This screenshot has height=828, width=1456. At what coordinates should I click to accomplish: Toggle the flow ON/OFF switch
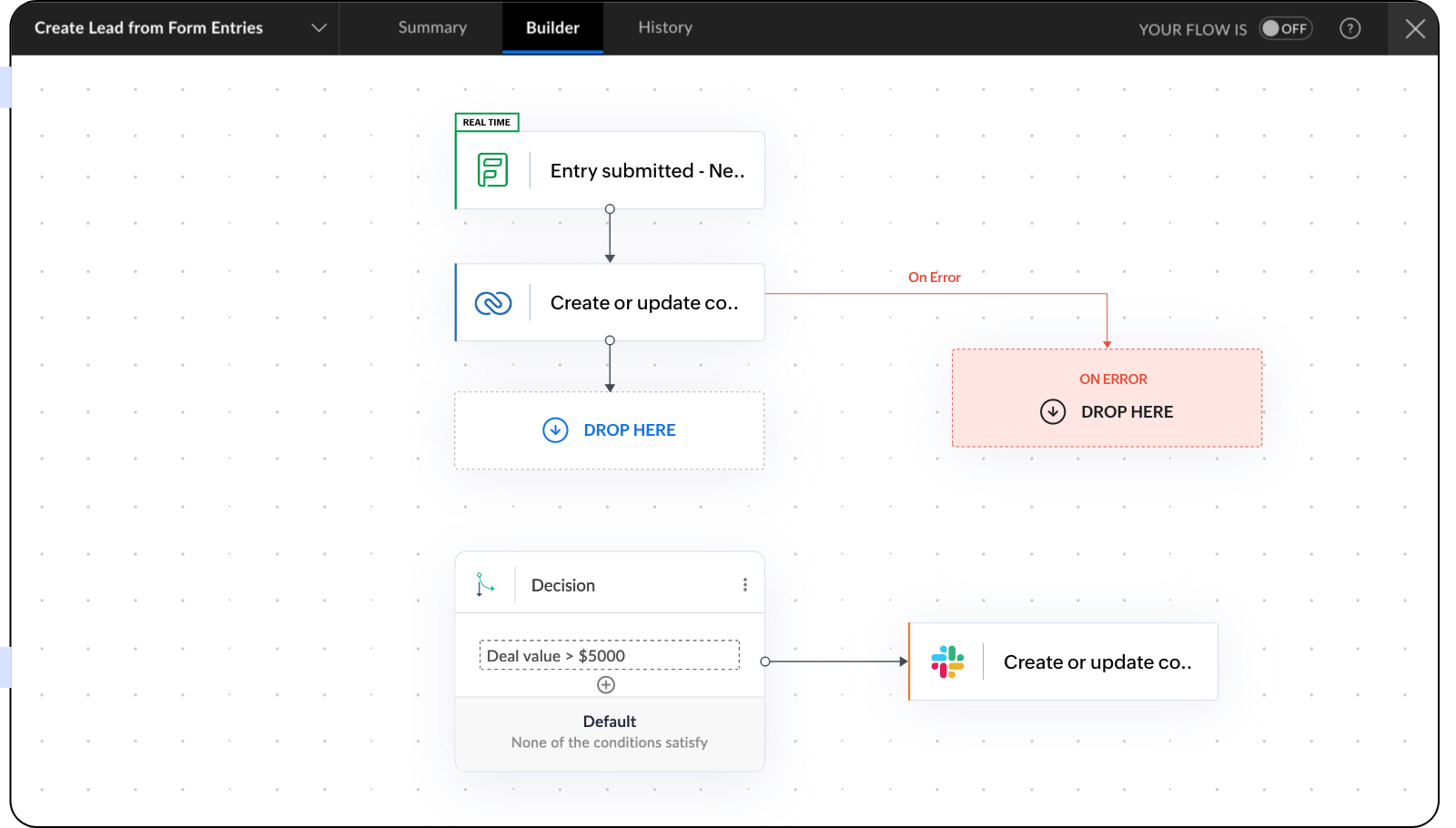click(1285, 29)
